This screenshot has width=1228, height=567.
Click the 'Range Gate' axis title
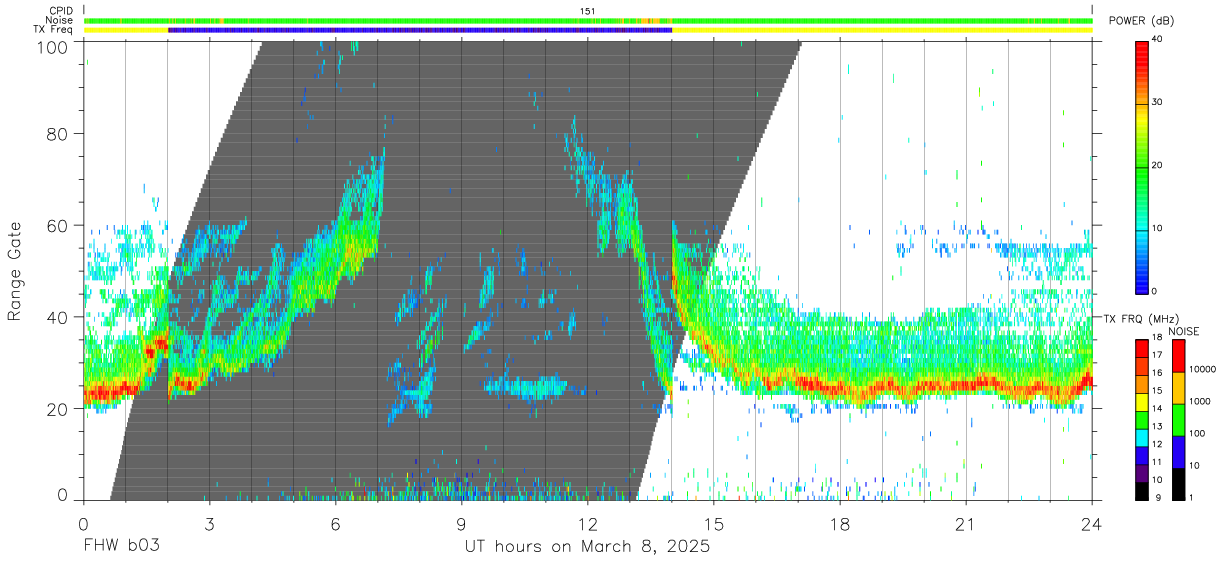coord(15,272)
